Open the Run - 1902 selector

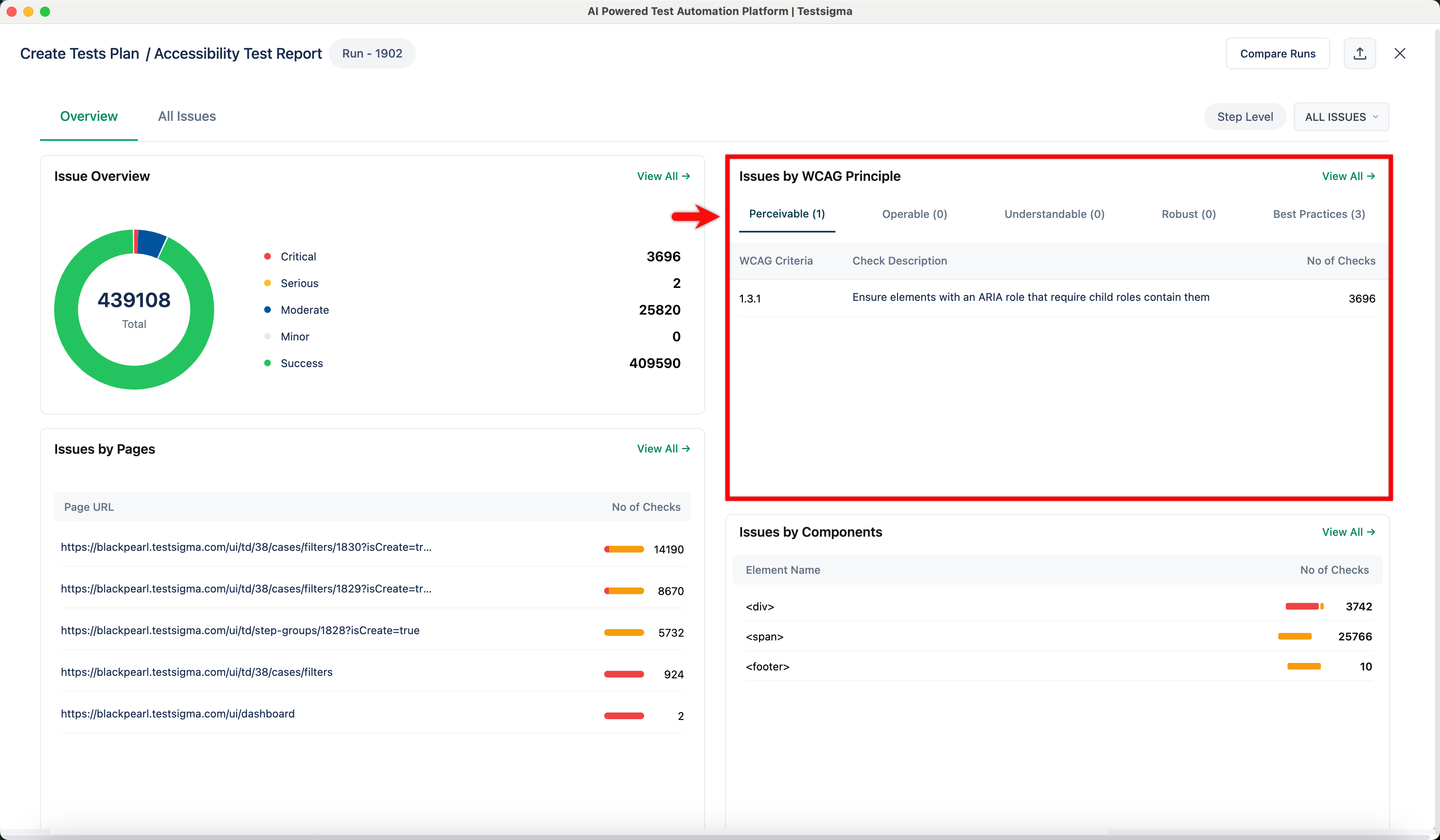372,53
